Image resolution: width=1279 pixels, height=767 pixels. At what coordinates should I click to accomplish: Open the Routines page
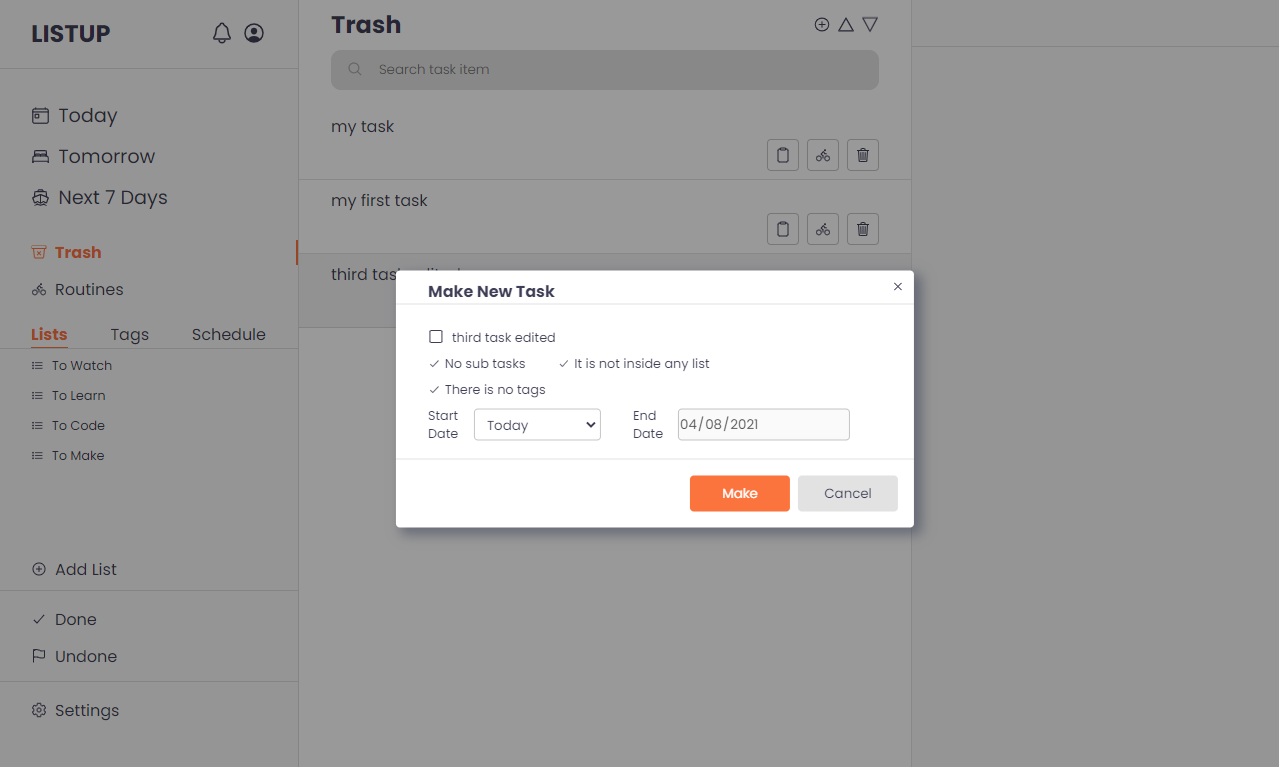pyautogui.click(x=89, y=289)
